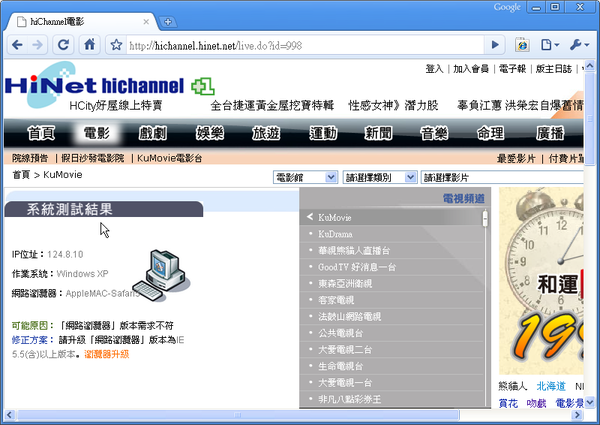Click the 版主日誌 link
The height and width of the screenshot is (425, 600).
click(x=554, y=69)
